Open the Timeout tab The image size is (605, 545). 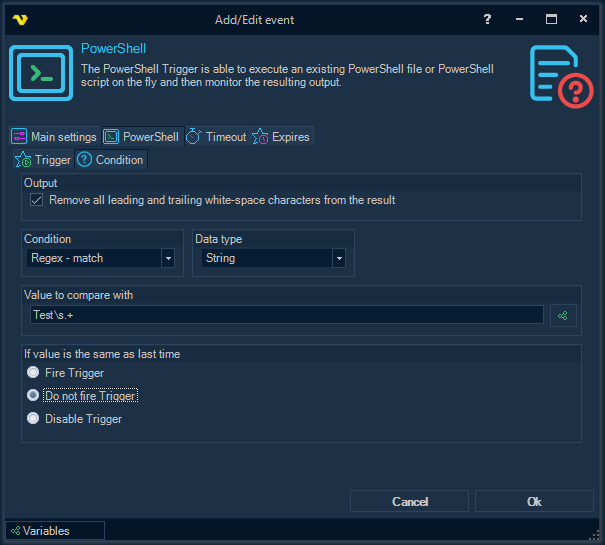(x=216, y=137)
